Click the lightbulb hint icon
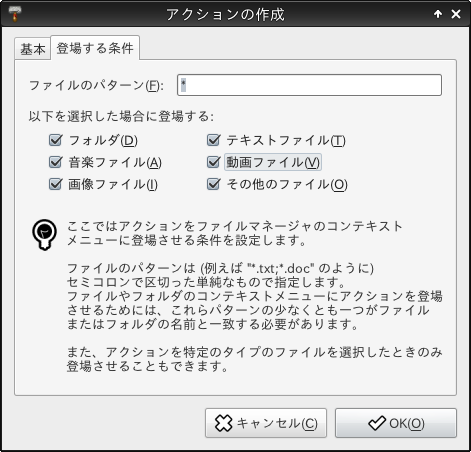Screen dimensions: 471x452 point(44,234)
